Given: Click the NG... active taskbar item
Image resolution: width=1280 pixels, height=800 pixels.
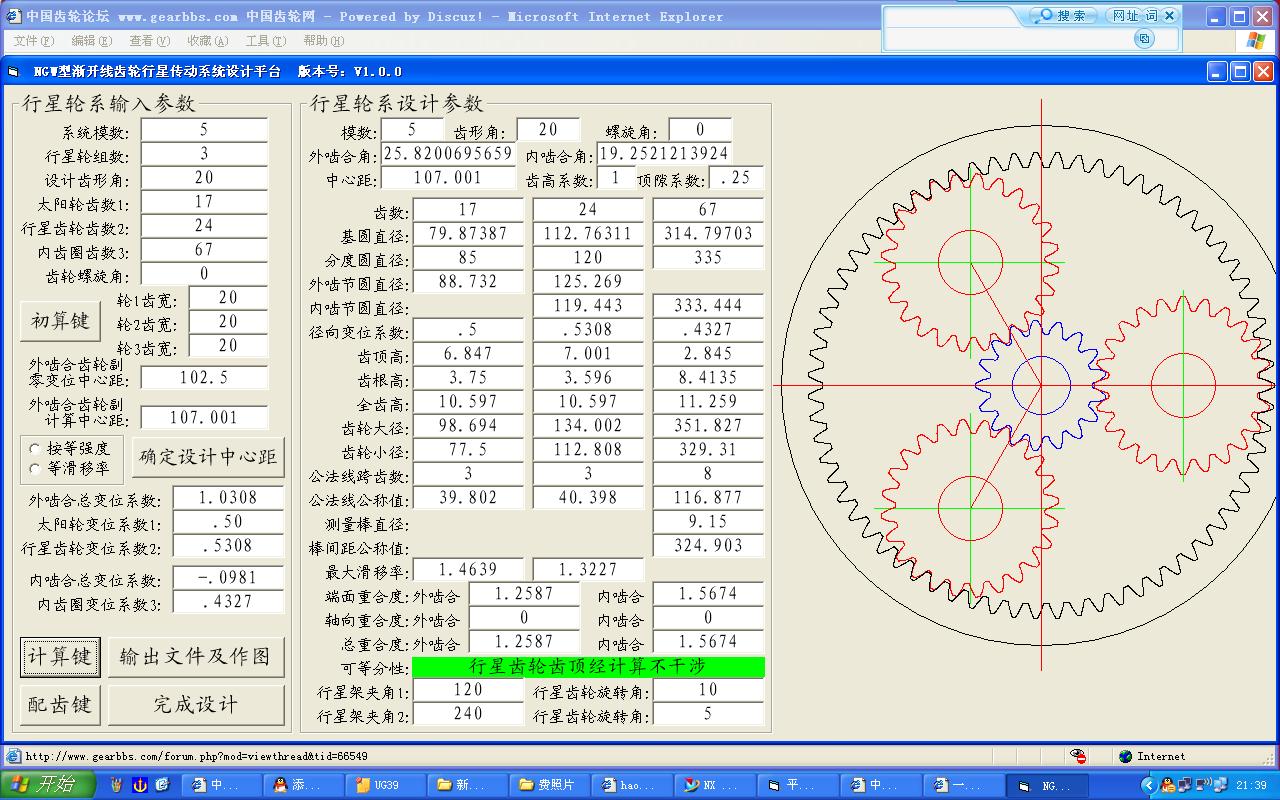Looking at the screenshot, I should click(1047, 785).
